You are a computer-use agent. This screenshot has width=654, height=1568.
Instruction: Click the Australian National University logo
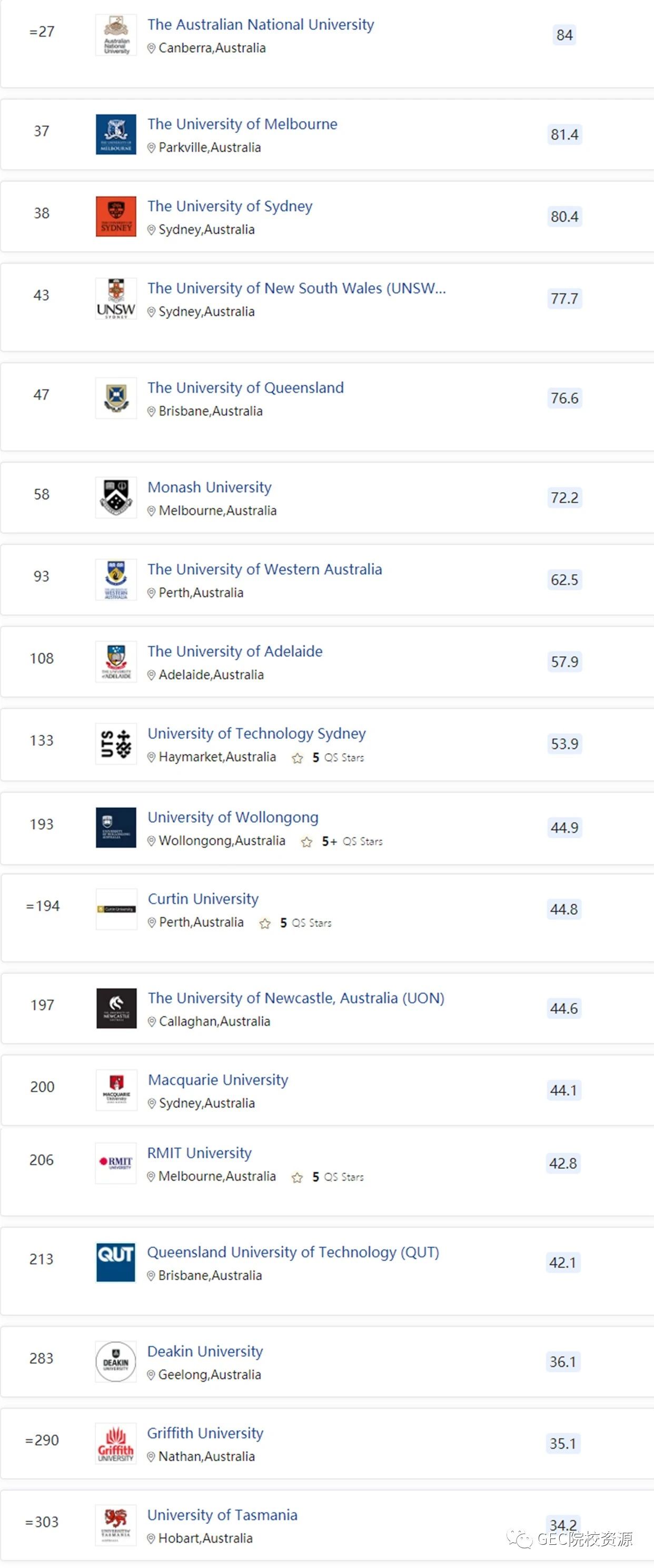point(116,35)
